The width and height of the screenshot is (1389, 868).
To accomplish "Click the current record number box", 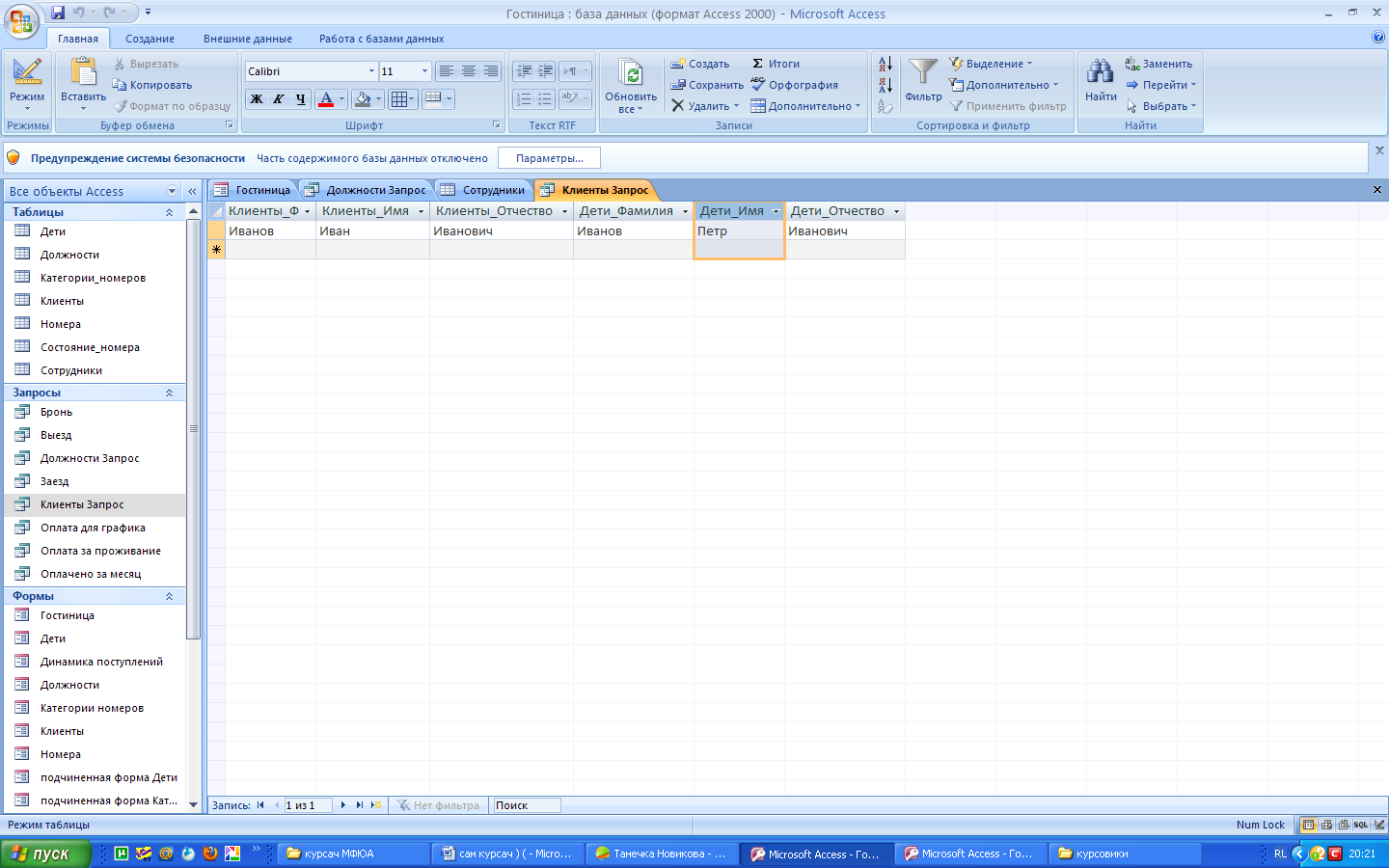I will pyautogui.click(x=308, y=805).
